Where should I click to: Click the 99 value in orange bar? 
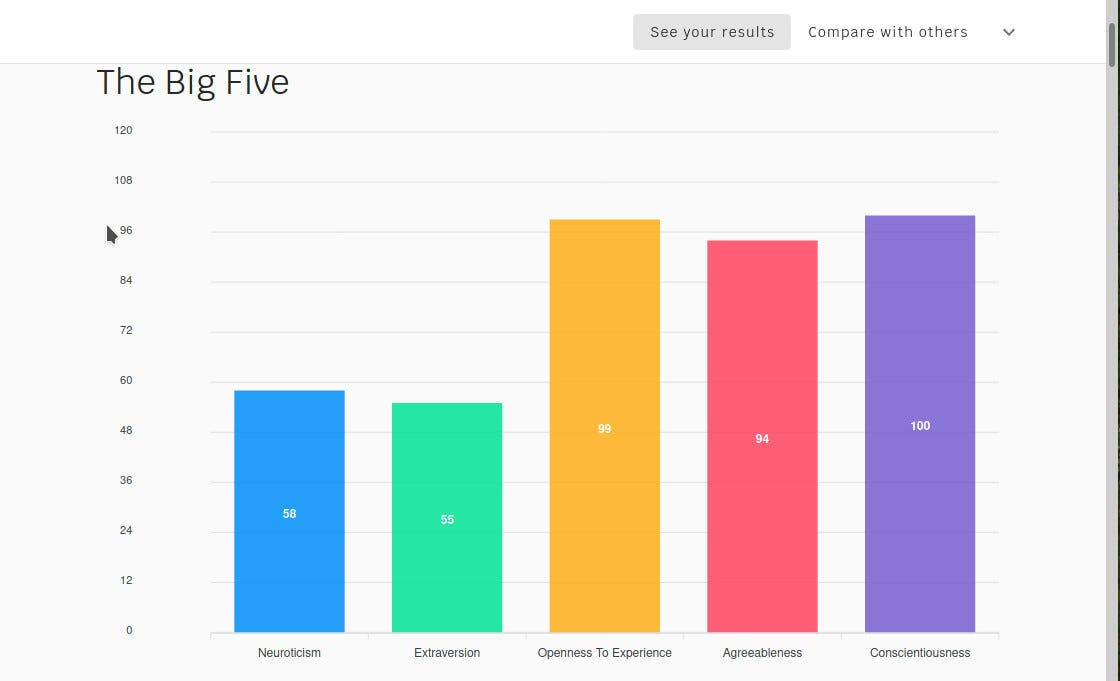tap(604, 429)
